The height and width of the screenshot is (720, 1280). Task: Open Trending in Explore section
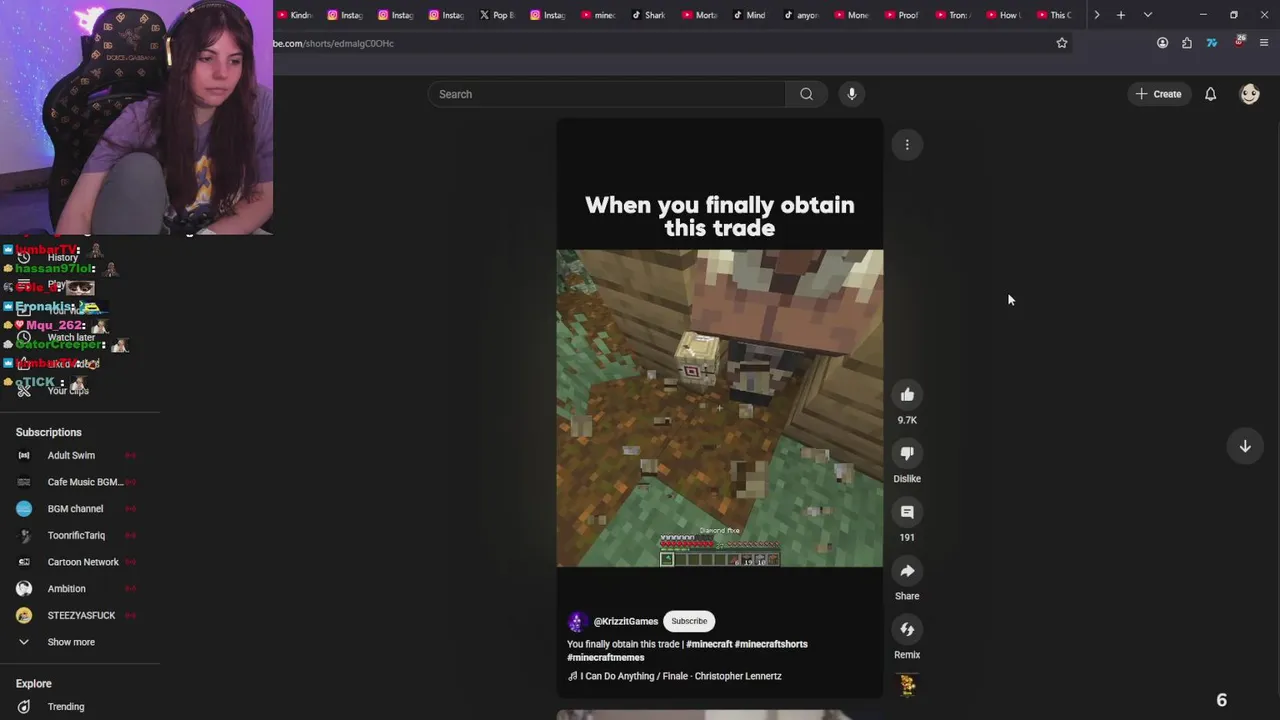66,707
